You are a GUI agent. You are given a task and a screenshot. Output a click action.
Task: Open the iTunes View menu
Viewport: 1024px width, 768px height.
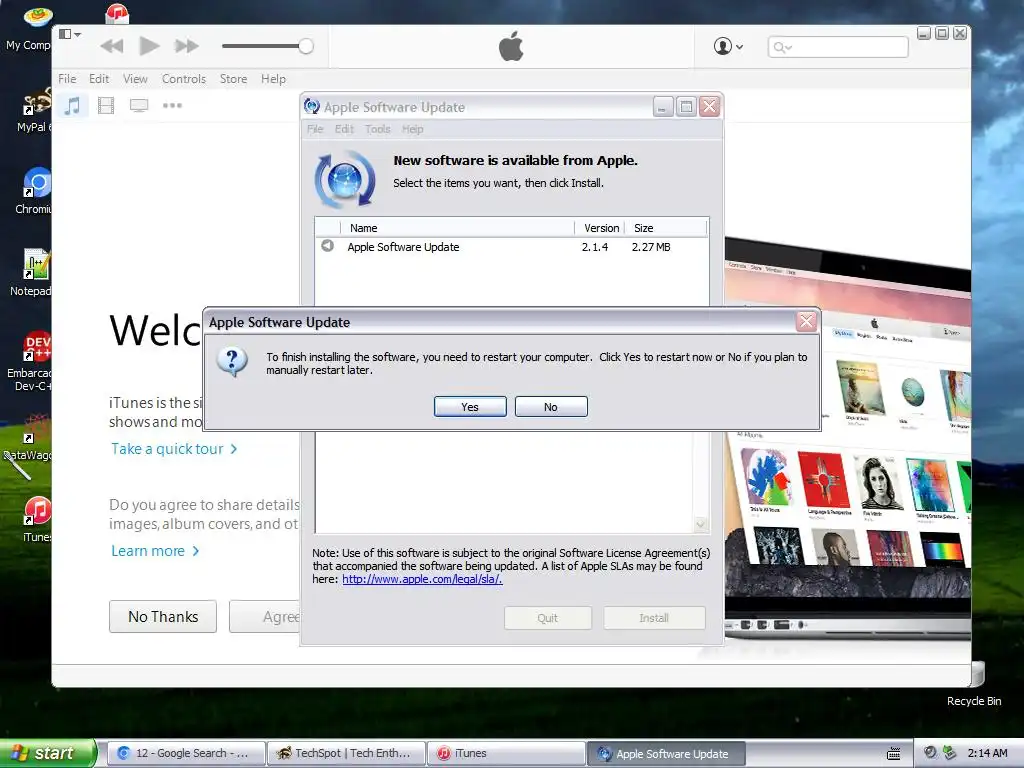135,79
